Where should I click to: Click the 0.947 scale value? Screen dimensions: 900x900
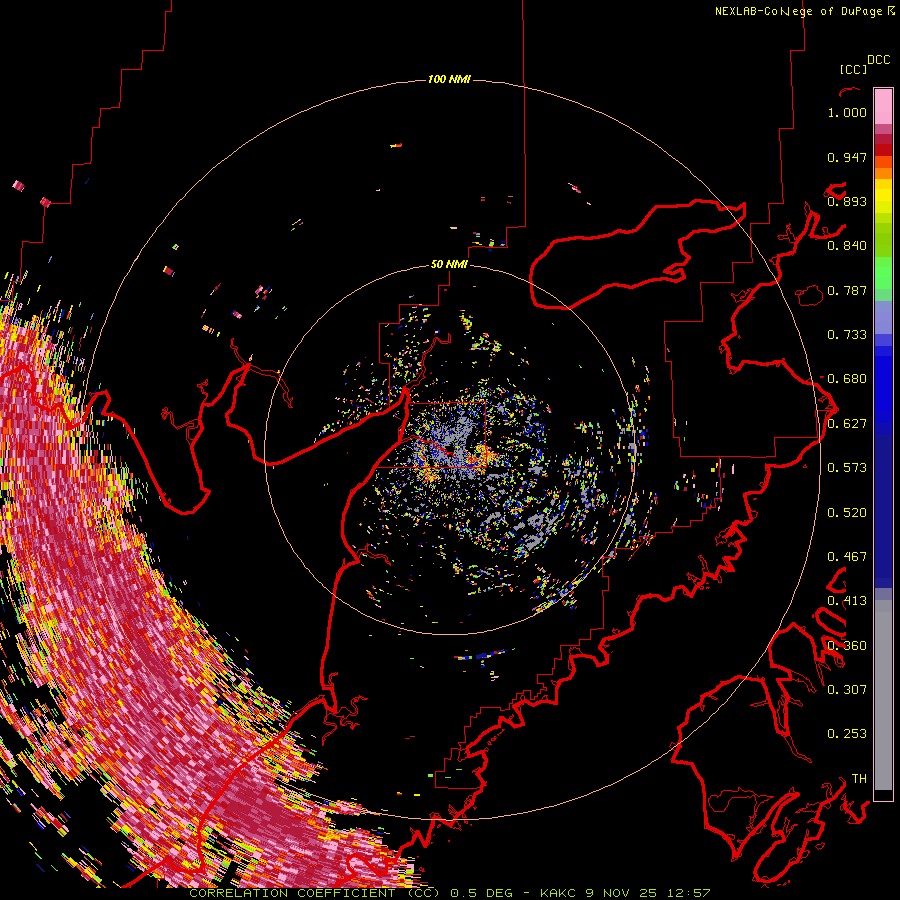point(847,157)
